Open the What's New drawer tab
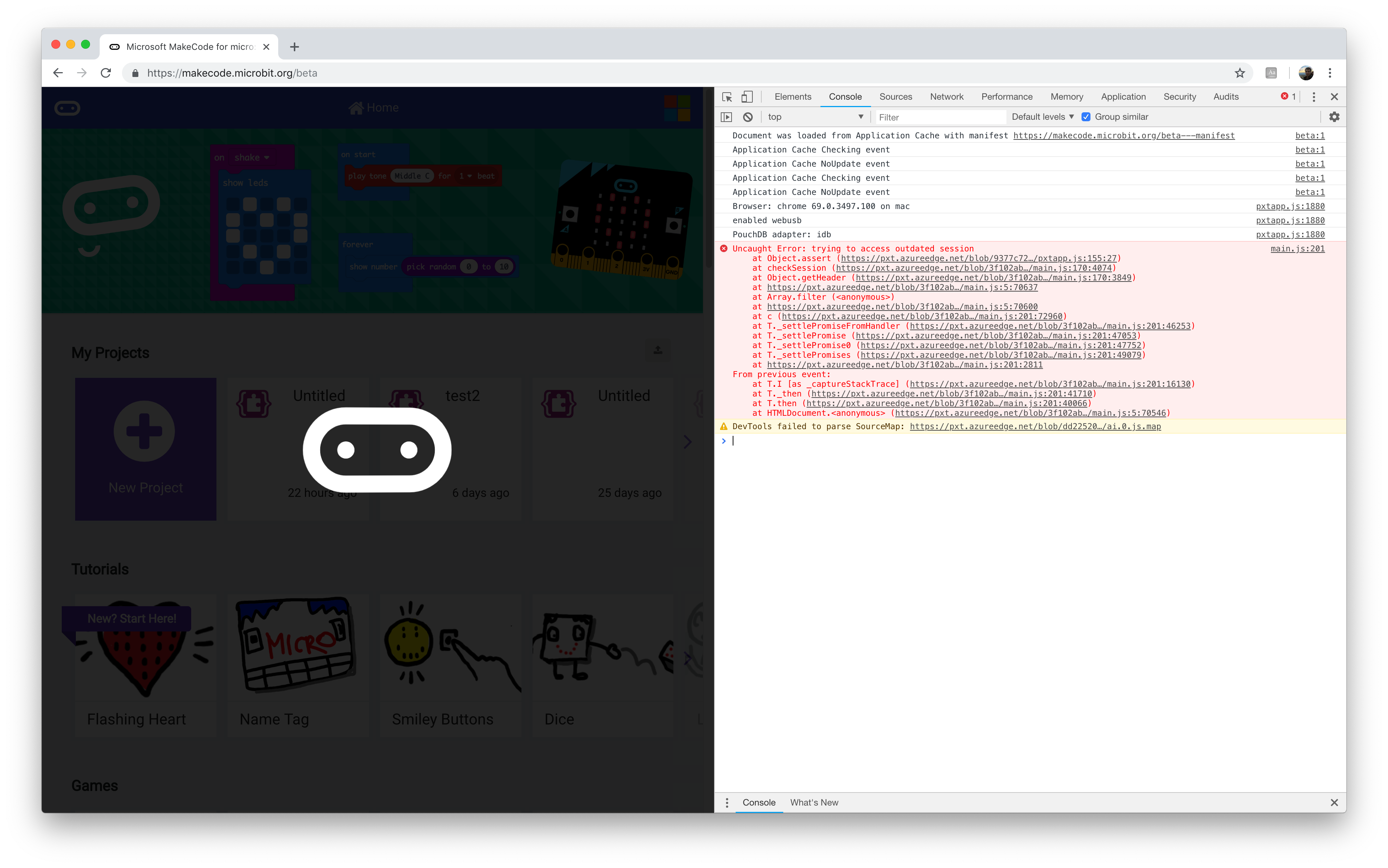1388x868 pixels. 813,803
